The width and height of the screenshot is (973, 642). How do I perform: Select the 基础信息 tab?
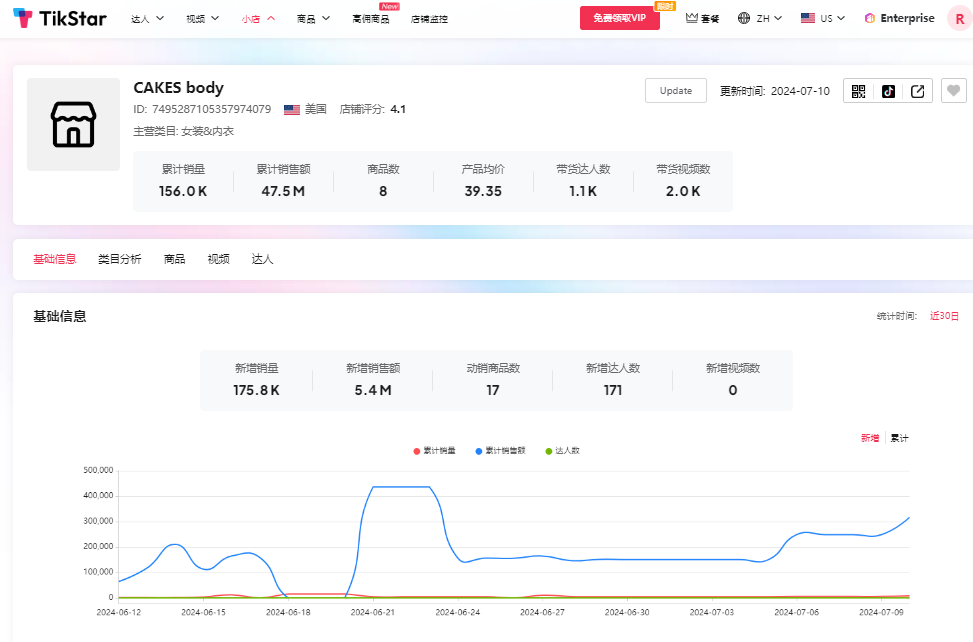point(55,259)
